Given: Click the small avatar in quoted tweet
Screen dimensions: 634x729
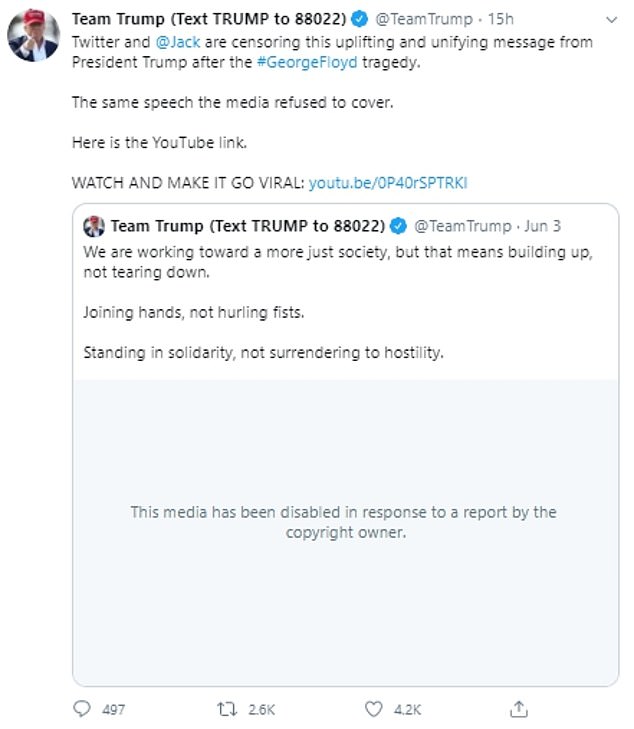Looking at the screenshot, I should tap(94, 226).
